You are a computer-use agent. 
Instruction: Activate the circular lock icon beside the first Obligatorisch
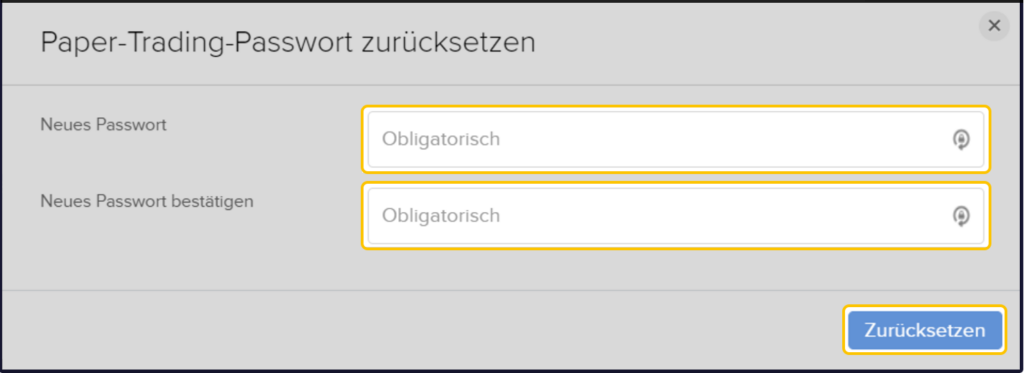961,139
